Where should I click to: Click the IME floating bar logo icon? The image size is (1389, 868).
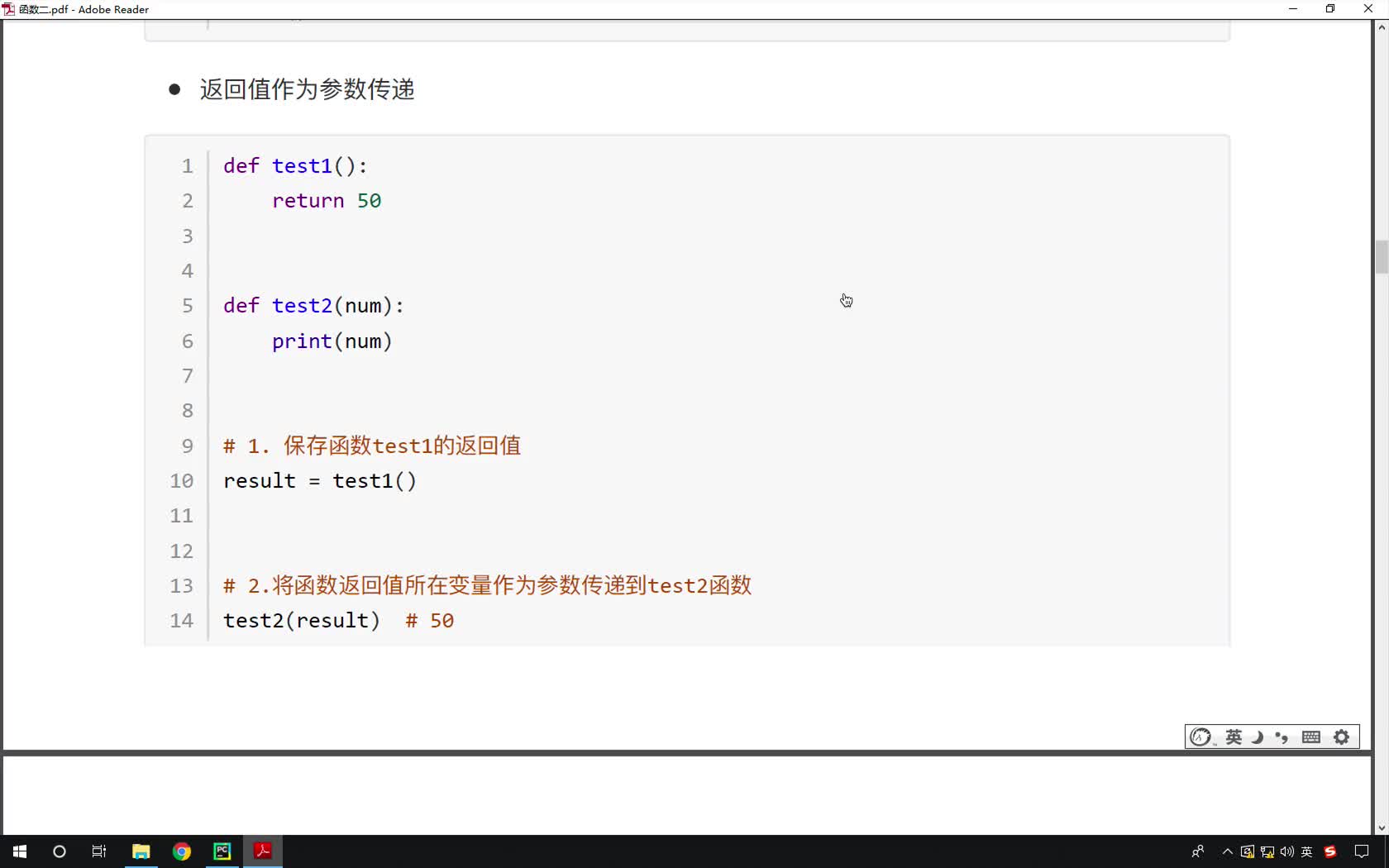[x=1201, y=737]
